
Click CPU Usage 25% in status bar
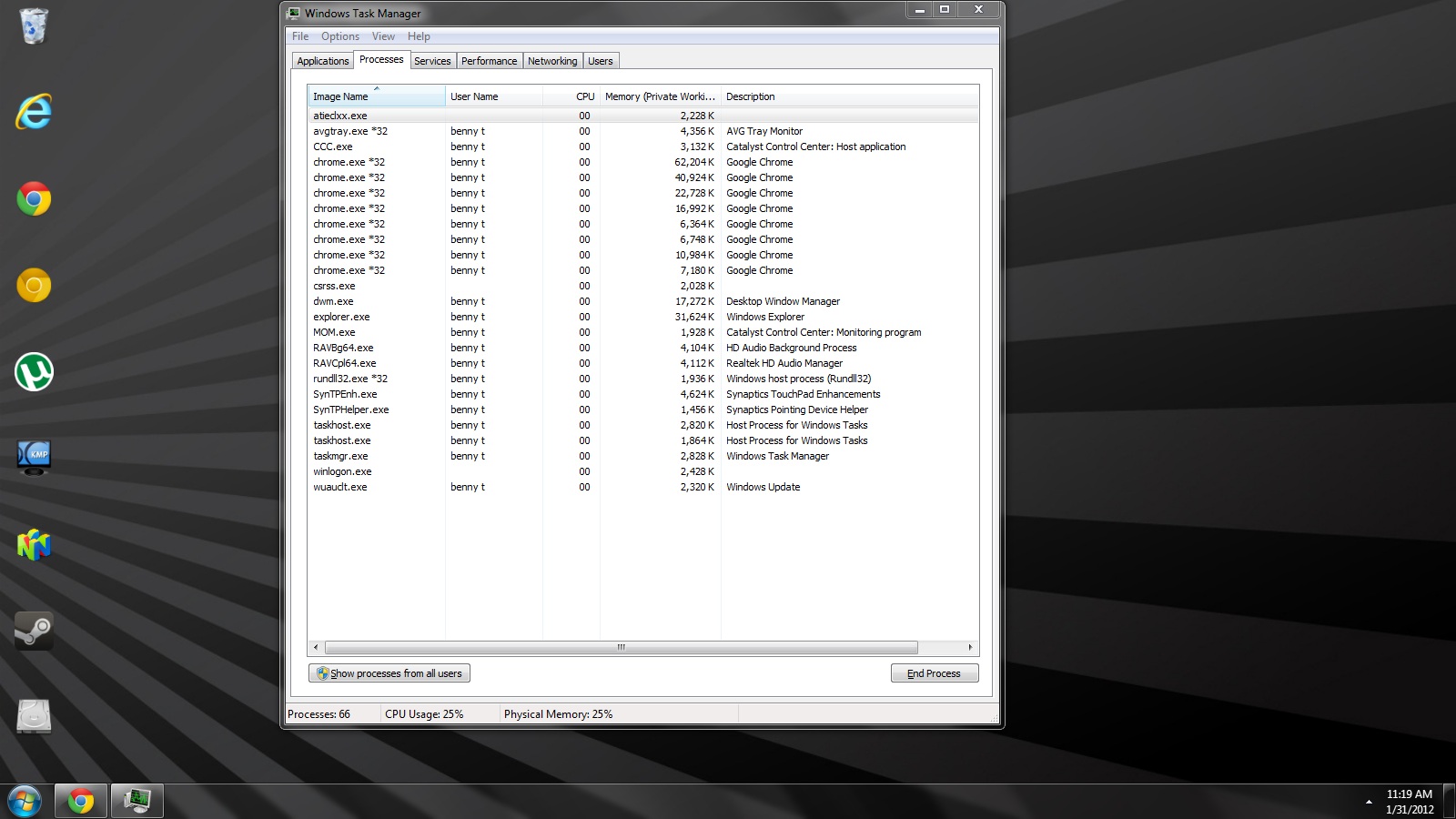(x=424, y=714)
